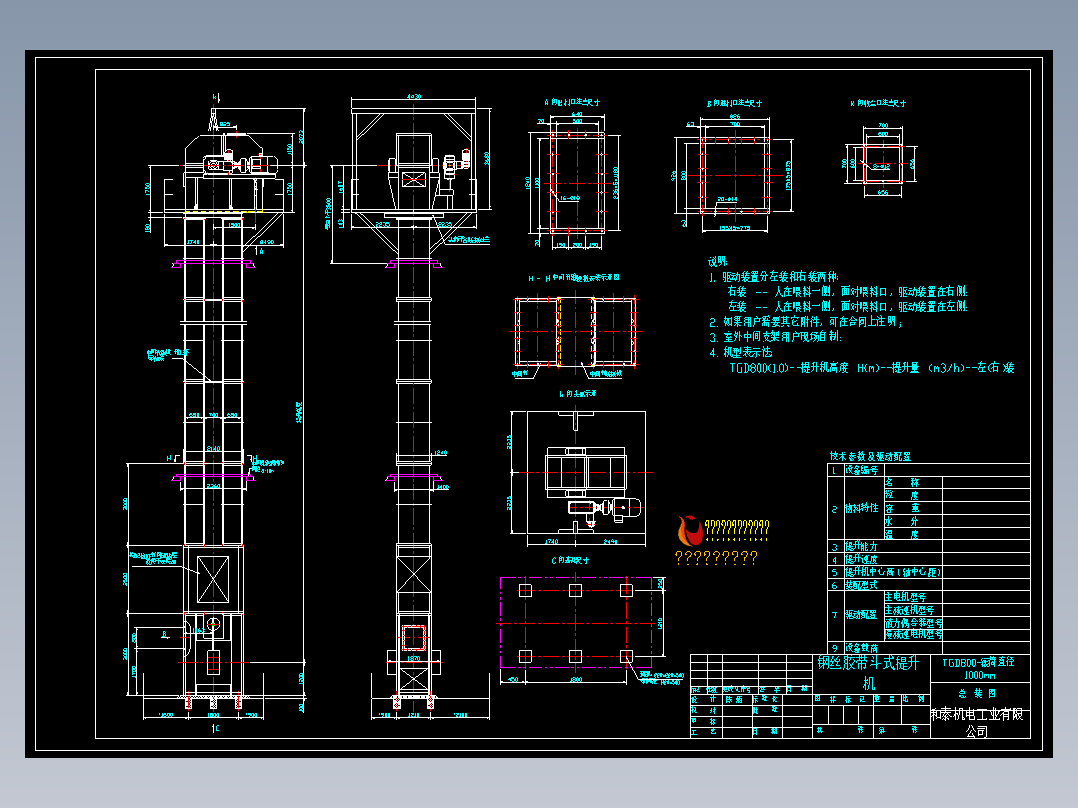Click the 右装 explanation note line
This screenshot has height=808, width=1078.
(848, 292)
